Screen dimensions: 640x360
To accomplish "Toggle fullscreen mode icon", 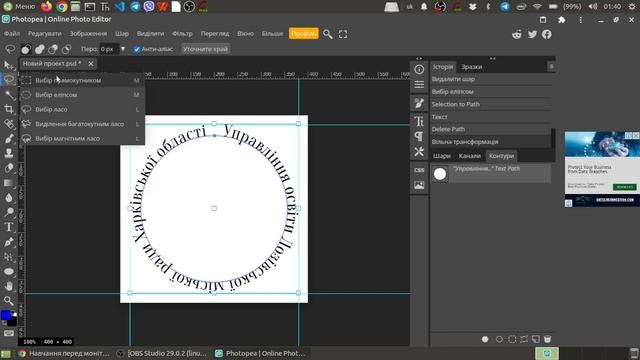I will (343, 34).
